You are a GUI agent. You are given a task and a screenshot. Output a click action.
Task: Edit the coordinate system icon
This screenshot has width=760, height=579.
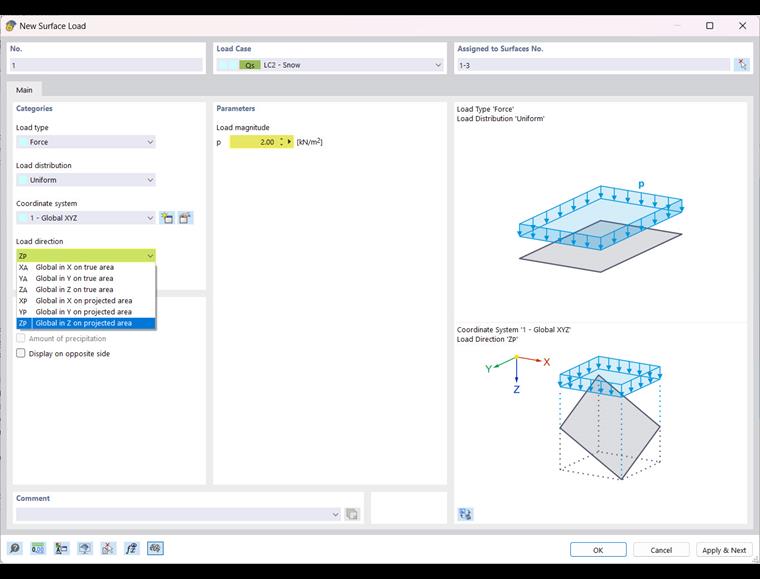(x=185, y=218)
